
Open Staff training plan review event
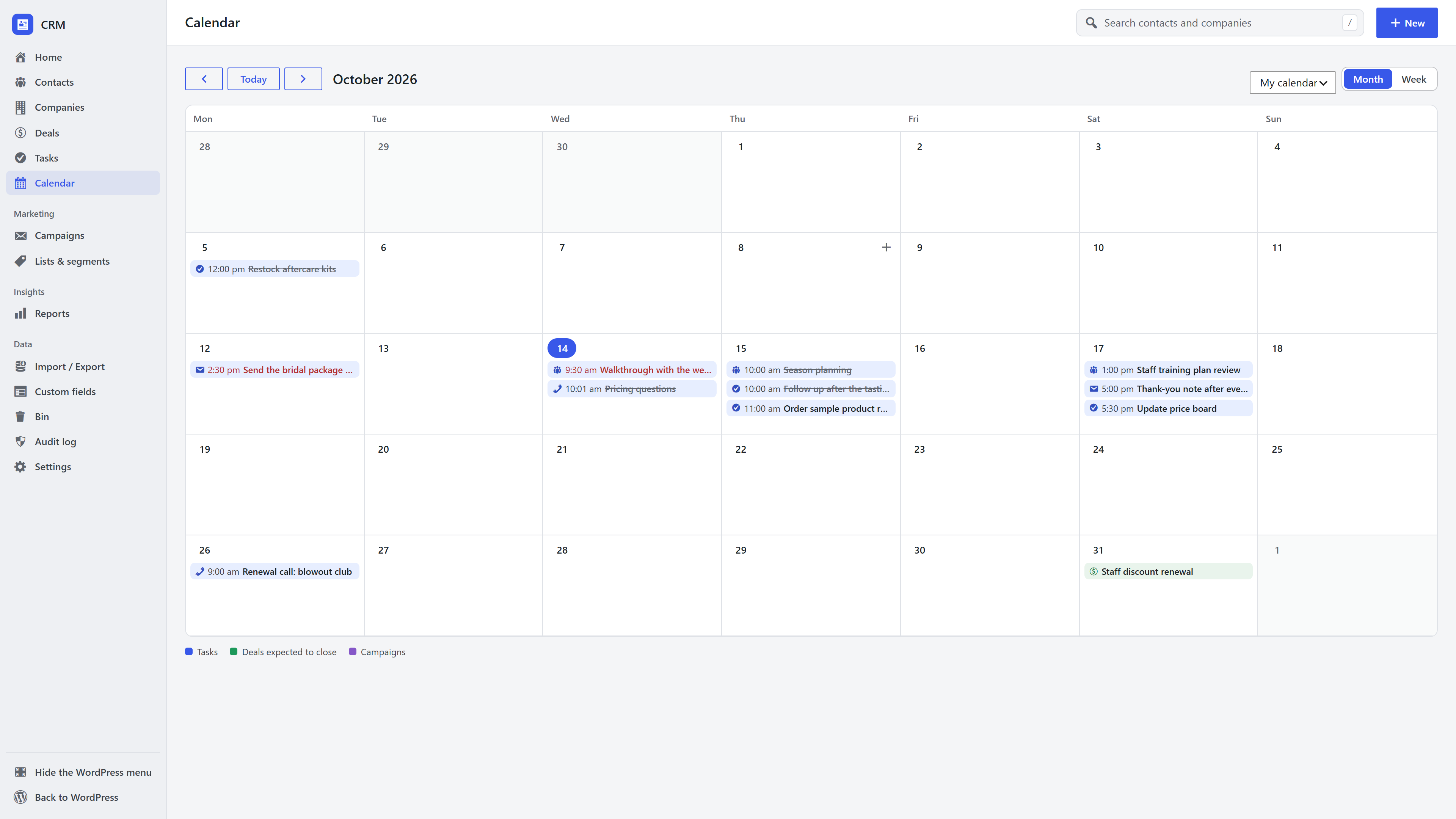(x=1168, y=370)
